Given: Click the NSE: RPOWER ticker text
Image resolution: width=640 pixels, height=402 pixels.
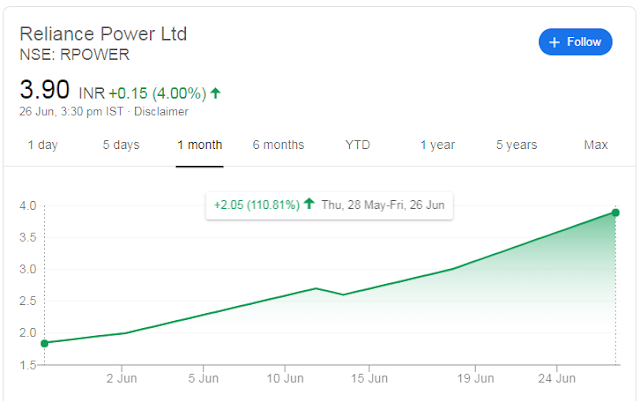Looking at the screenshot, I should point(75,55).
